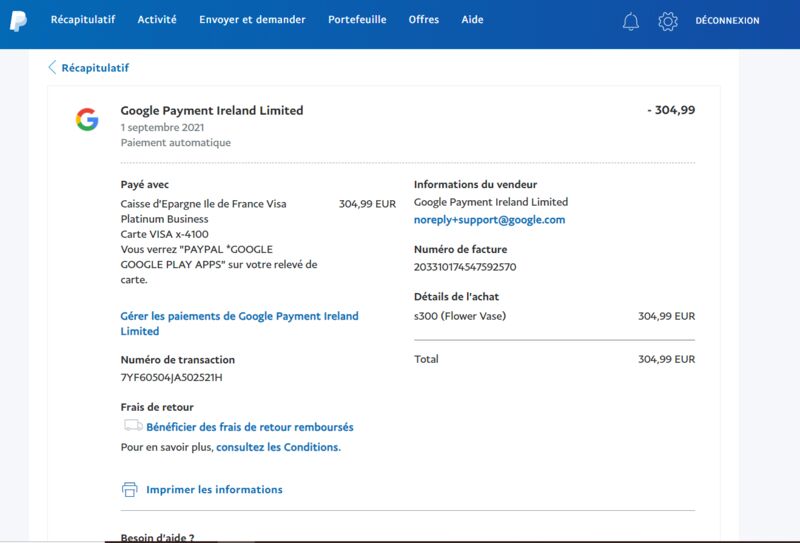Click Caisse d'Epargne Ile de France Visa text
The width and height of the screenshot is (800, 543).
click(x=203, y=204)
